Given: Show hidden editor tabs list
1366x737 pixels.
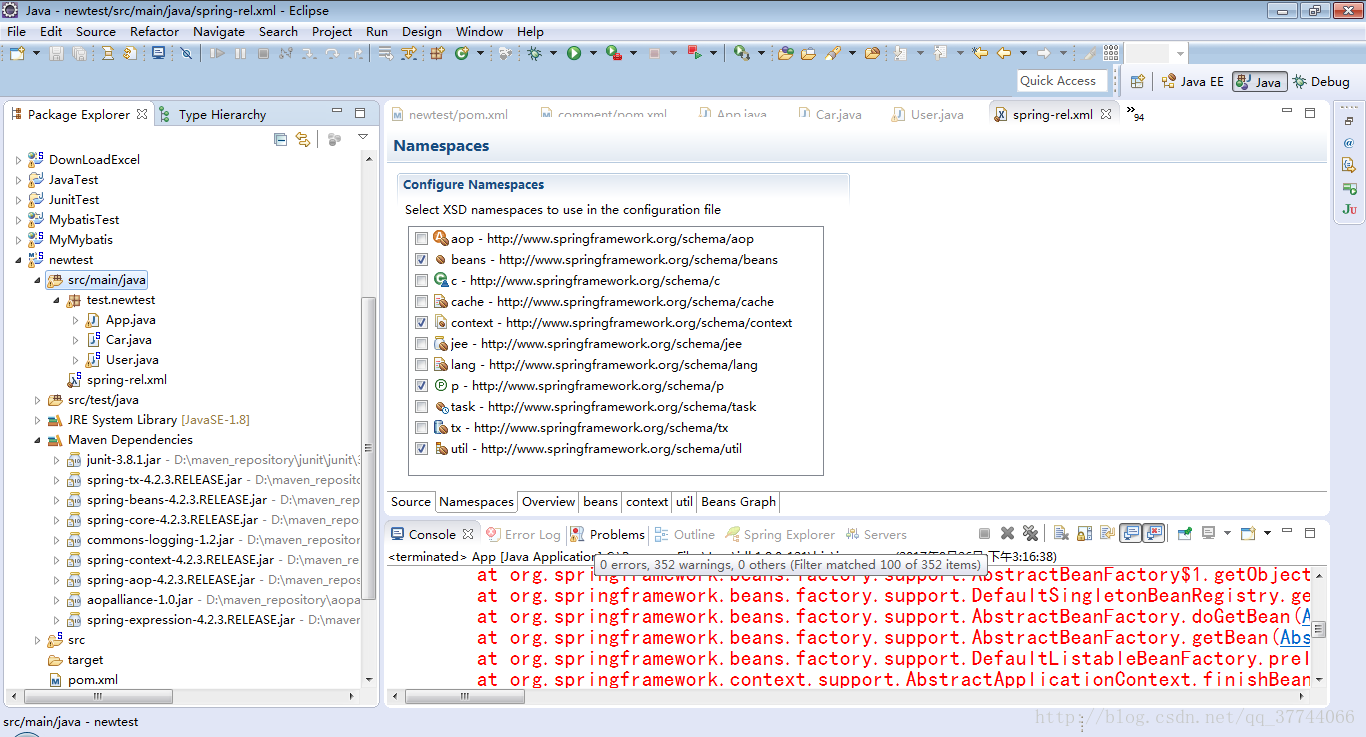Looking at the screenshot, I should click(x=1135, y=113).
